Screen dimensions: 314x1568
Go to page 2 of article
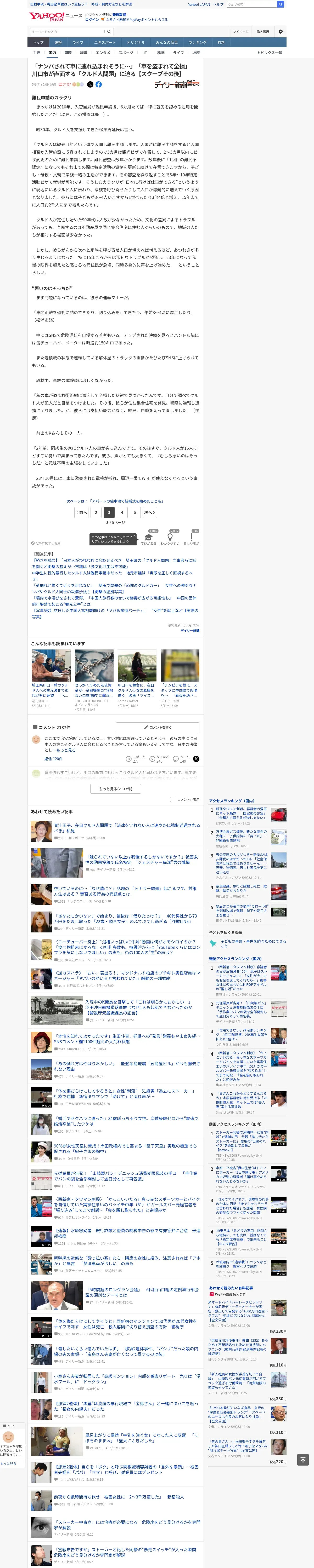coord(96,512)
